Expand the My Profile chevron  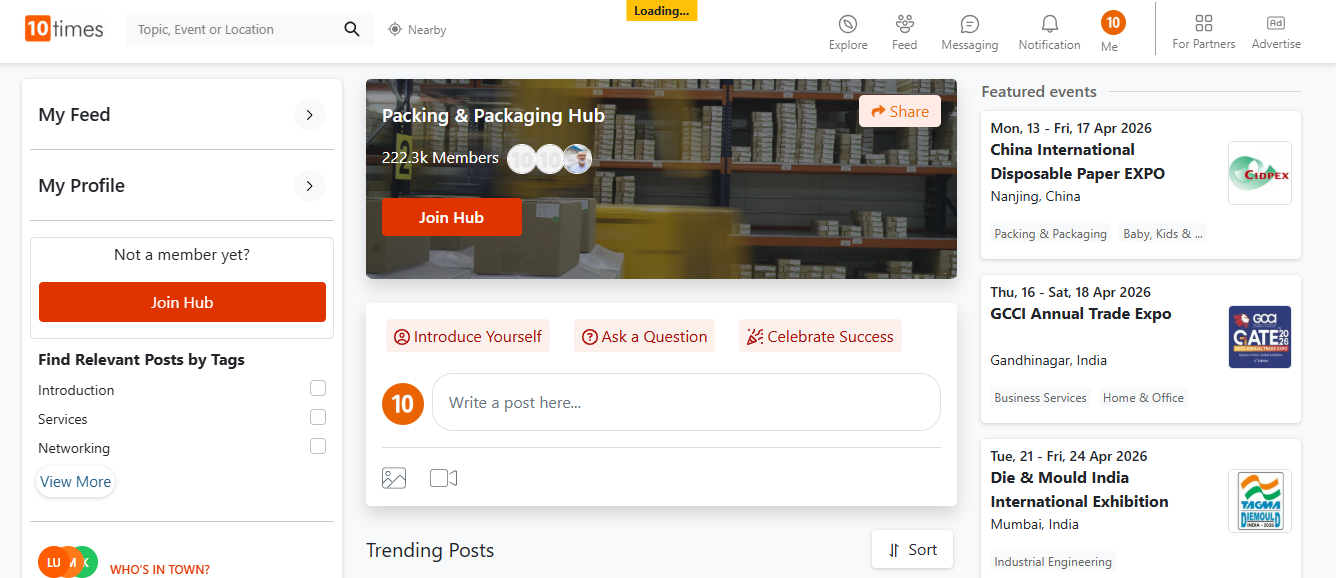coord(310,186)
